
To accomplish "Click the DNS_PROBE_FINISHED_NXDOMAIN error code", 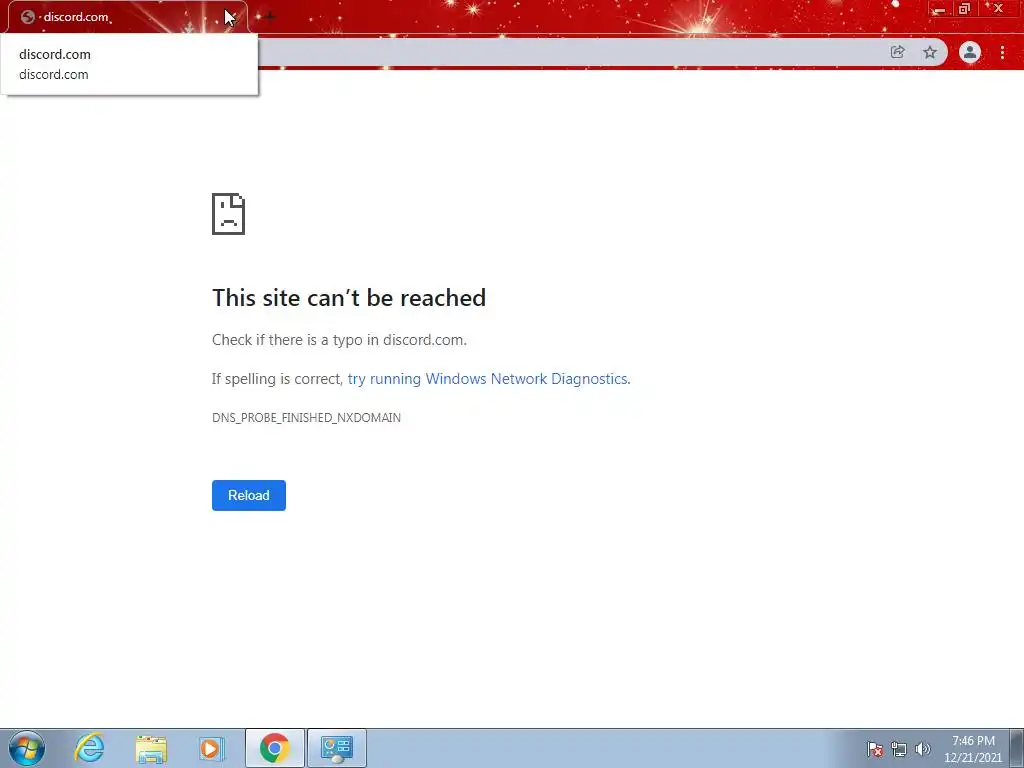I will coord(306,418).
